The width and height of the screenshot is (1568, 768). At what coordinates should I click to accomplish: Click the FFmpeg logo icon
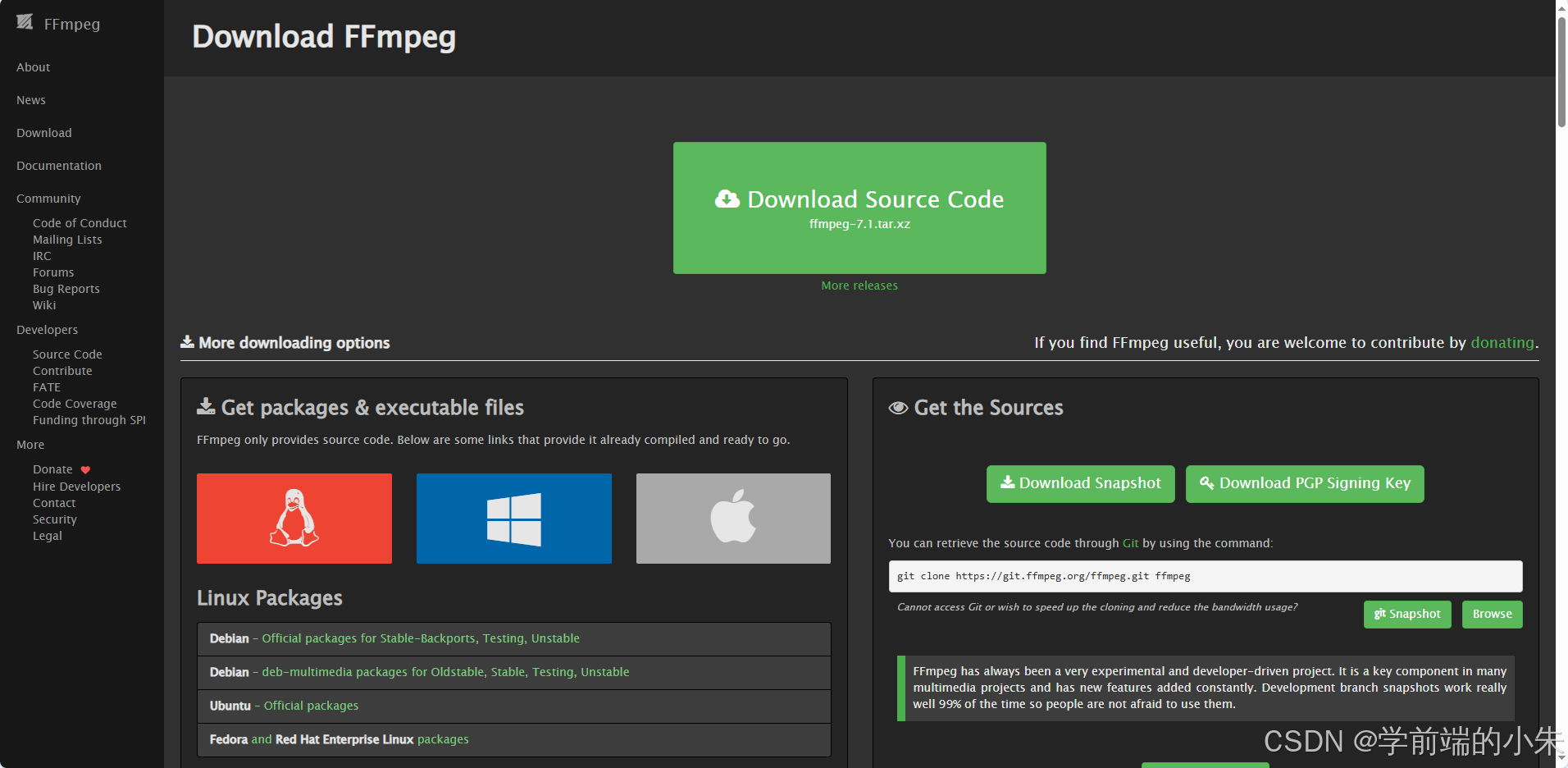point(25,22)
